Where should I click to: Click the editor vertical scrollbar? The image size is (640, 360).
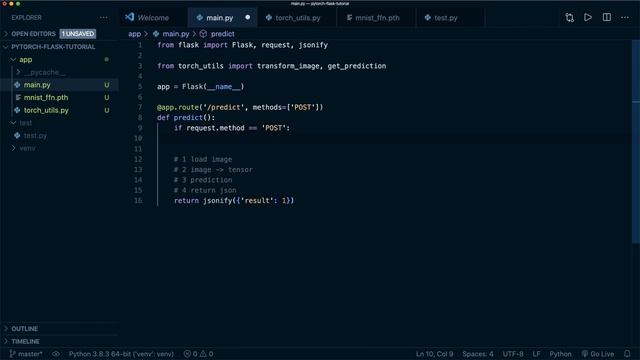(x=636, y=141)
